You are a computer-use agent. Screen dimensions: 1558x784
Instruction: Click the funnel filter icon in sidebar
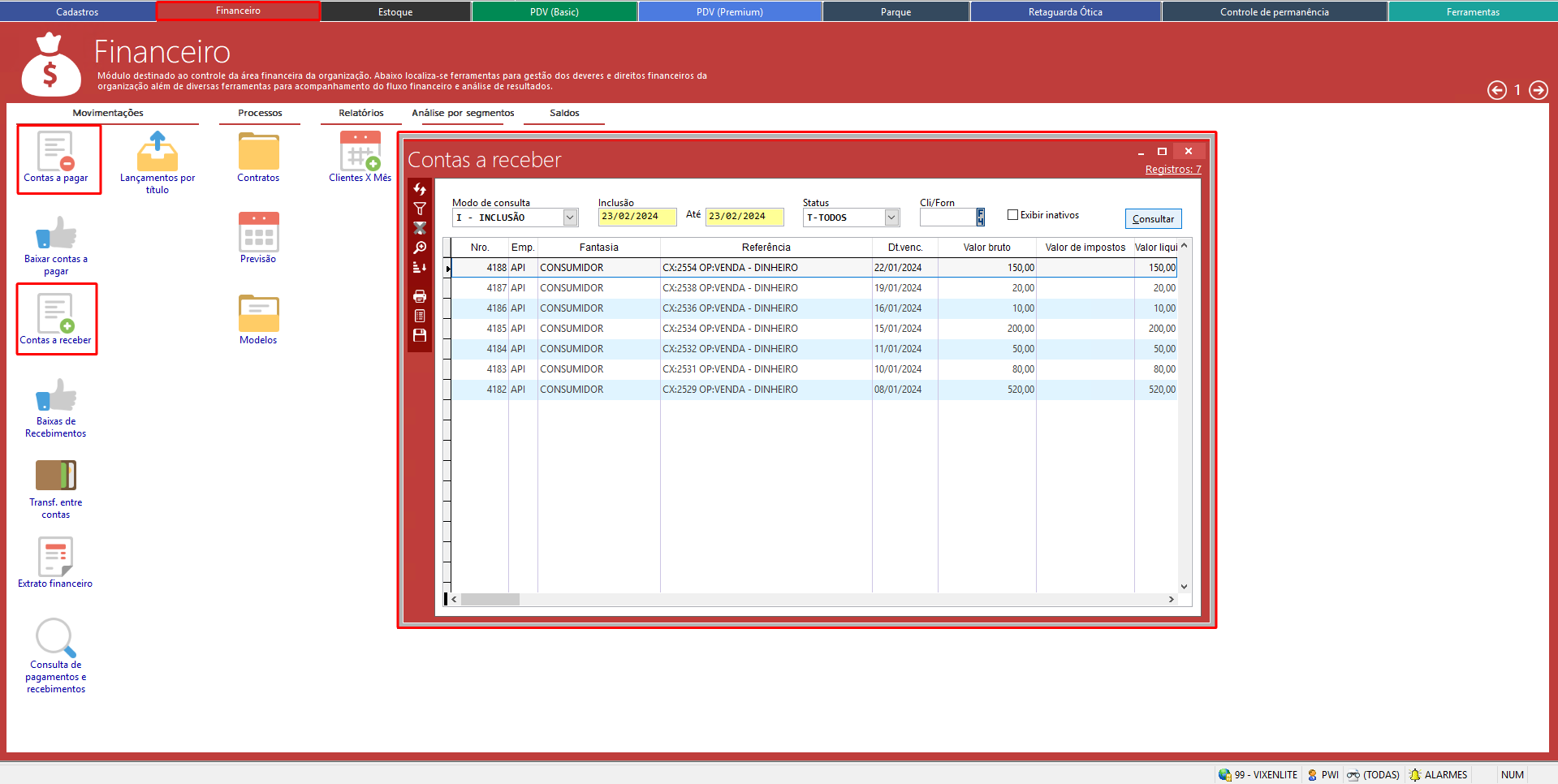coord(420,209)
